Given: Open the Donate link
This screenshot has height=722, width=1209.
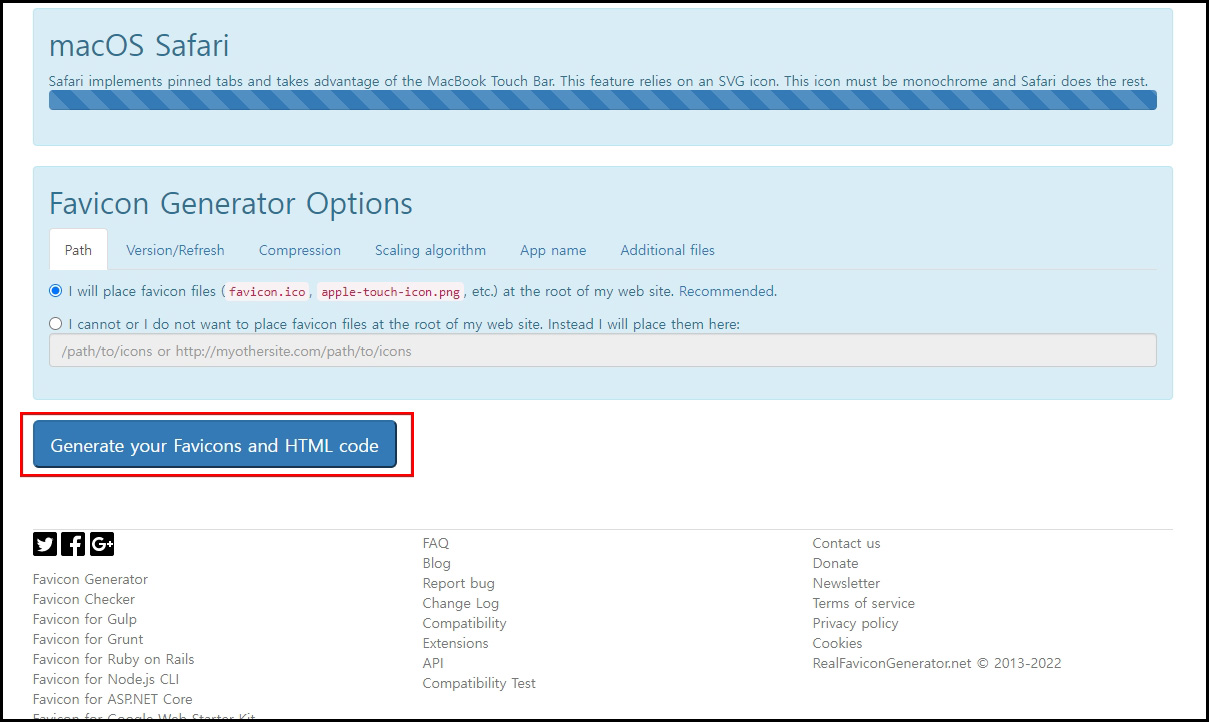Looking at the screenshot, I should coord(836,563).
